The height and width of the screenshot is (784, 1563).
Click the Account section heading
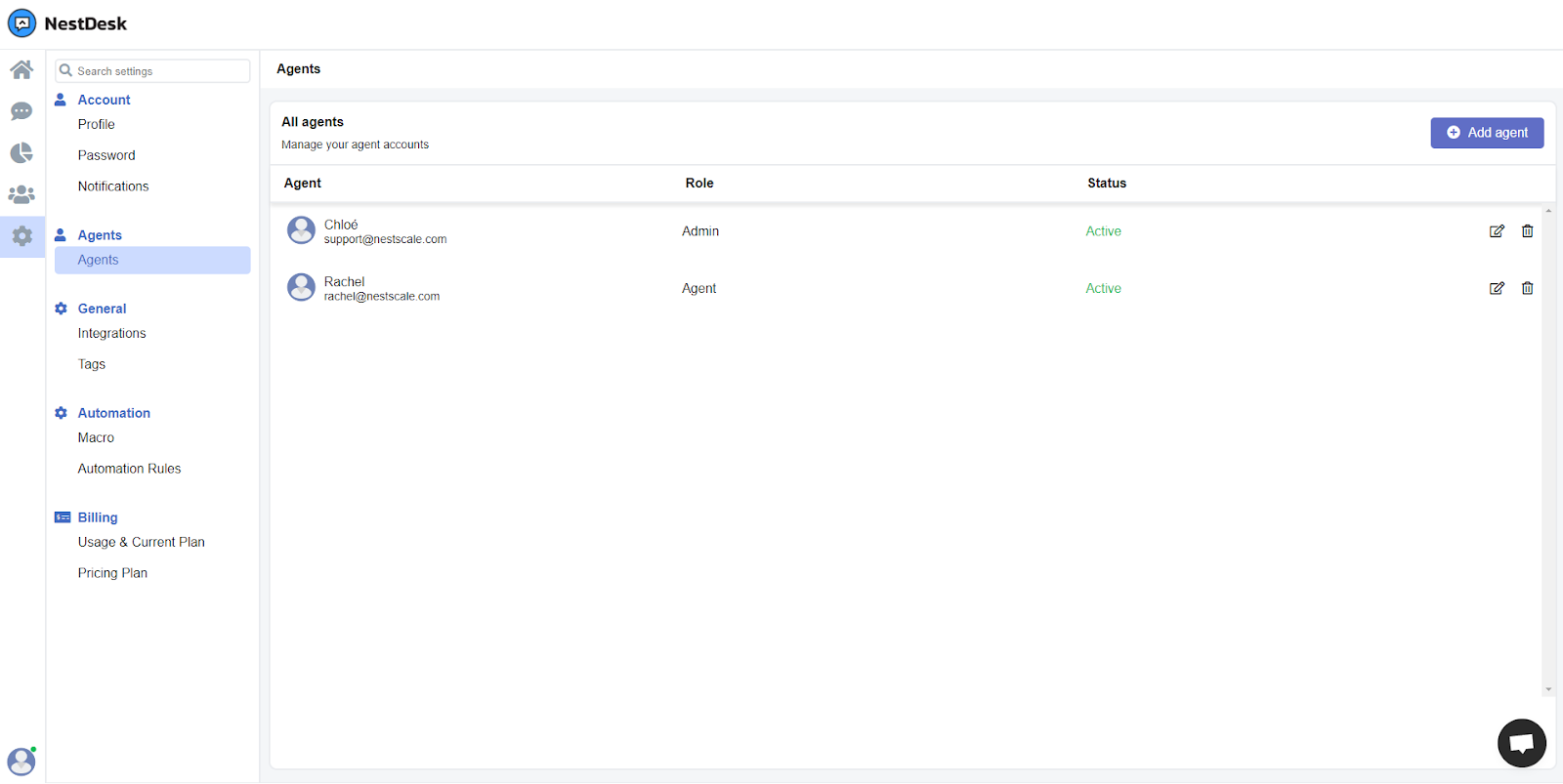coord(104,100)
